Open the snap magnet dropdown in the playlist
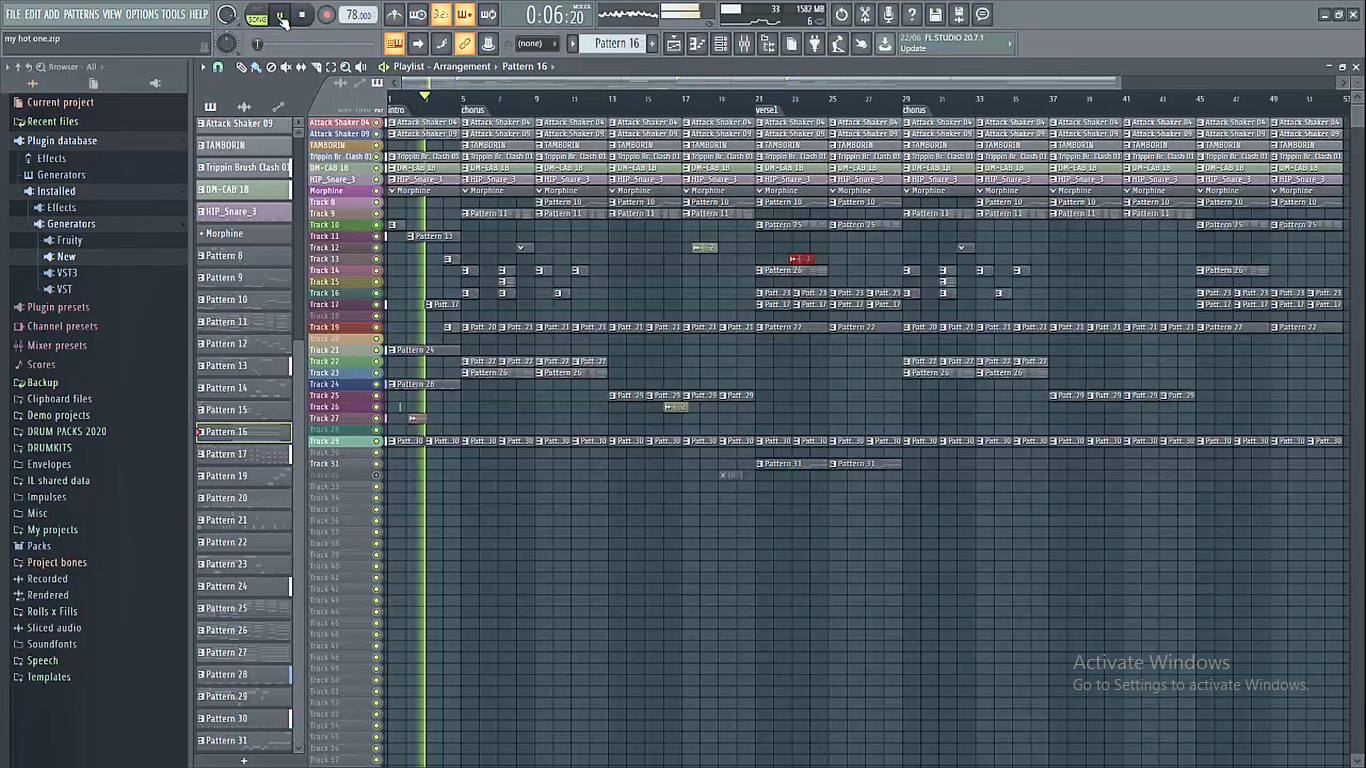The height and width of the screenshot is (768, 1366). pos(218,66)
